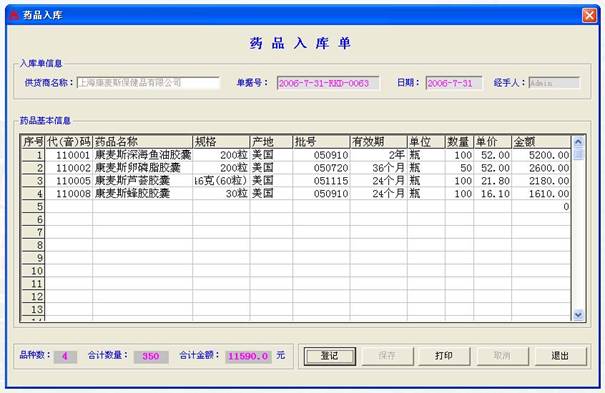Click the 经手人 field showing Admin
605x393 pixels.
(554, 83)
